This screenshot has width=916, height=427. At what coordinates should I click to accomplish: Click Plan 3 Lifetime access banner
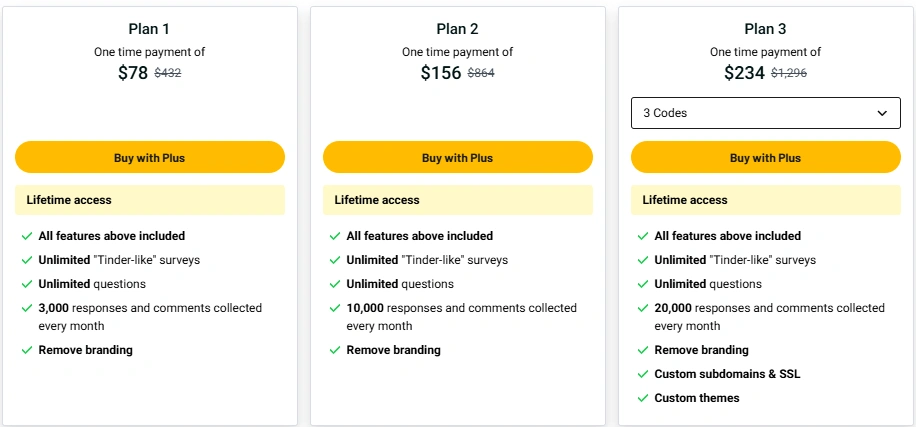click(765, 200)
